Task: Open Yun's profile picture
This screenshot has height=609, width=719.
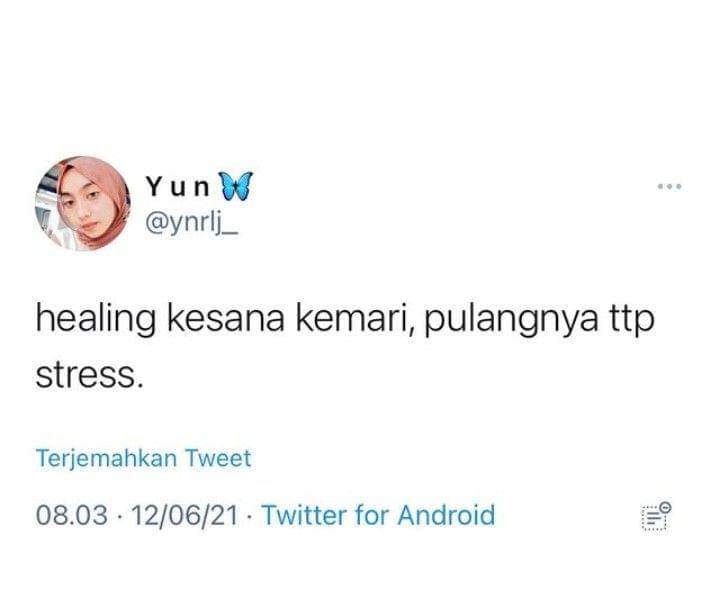Action: [83, 203]
